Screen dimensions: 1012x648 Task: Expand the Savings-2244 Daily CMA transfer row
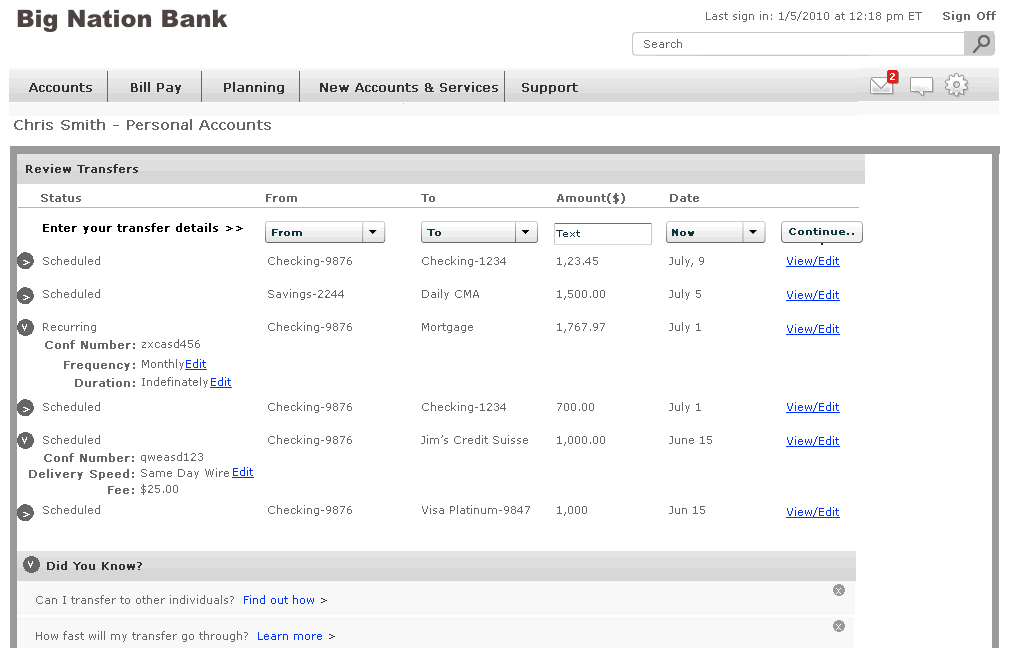[x=25, y=296]
